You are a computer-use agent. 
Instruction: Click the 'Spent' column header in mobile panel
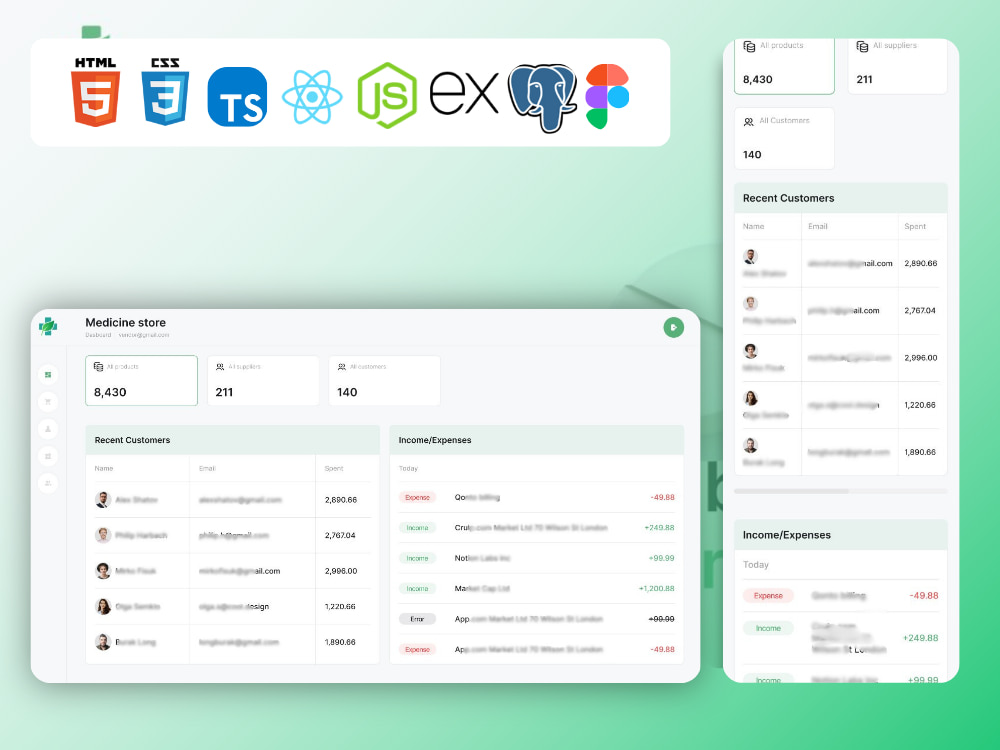tap(915, 226)
